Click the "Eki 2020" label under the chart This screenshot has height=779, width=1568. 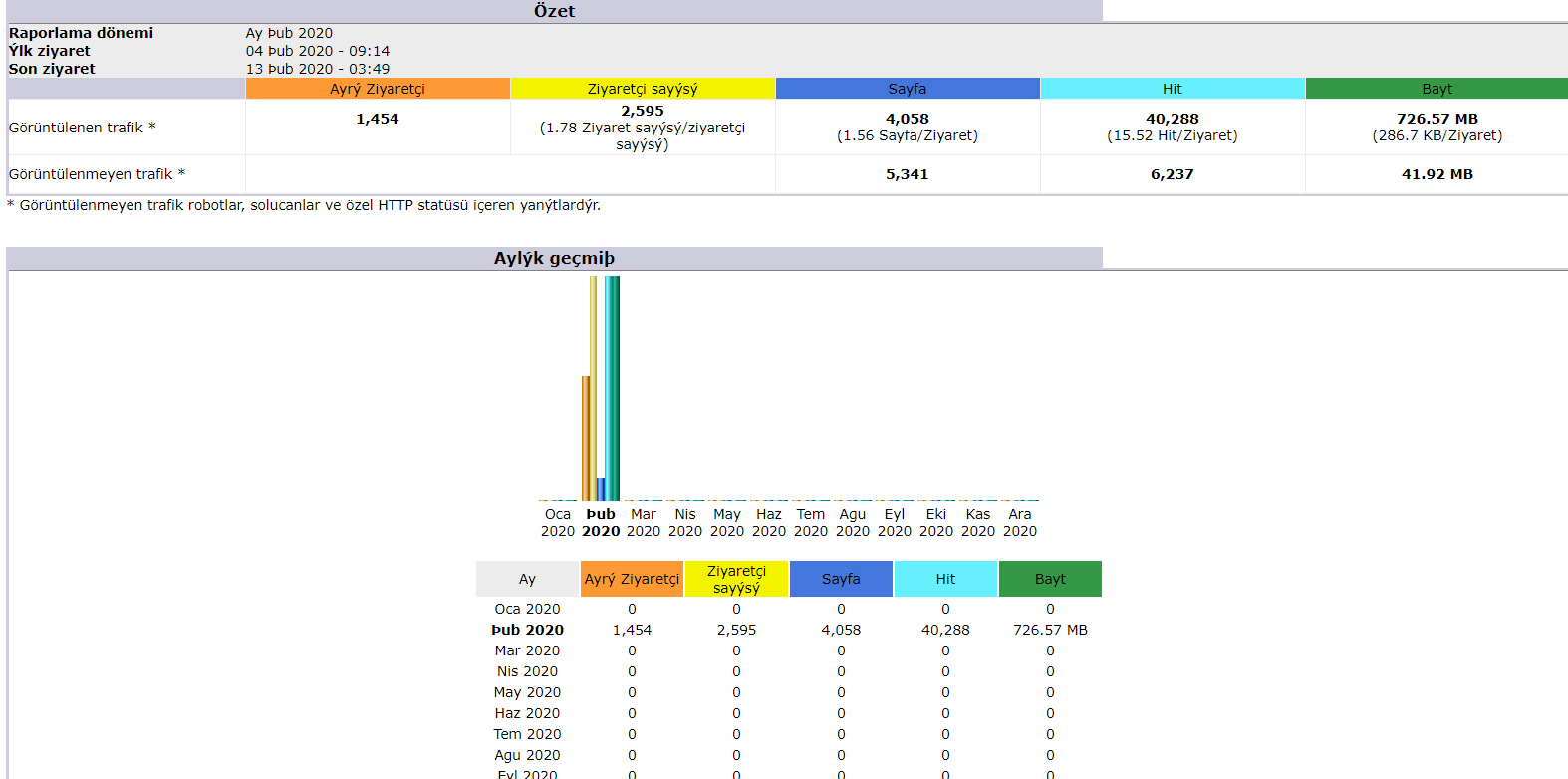point(936,523)
